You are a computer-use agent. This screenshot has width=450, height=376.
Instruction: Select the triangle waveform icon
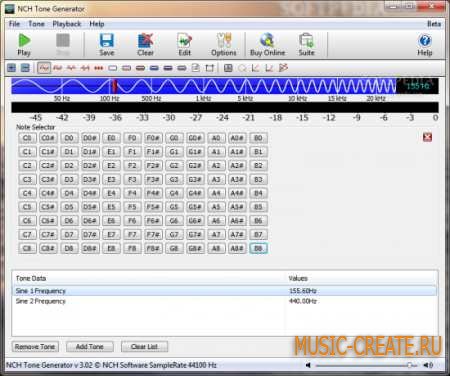point(71,68)
